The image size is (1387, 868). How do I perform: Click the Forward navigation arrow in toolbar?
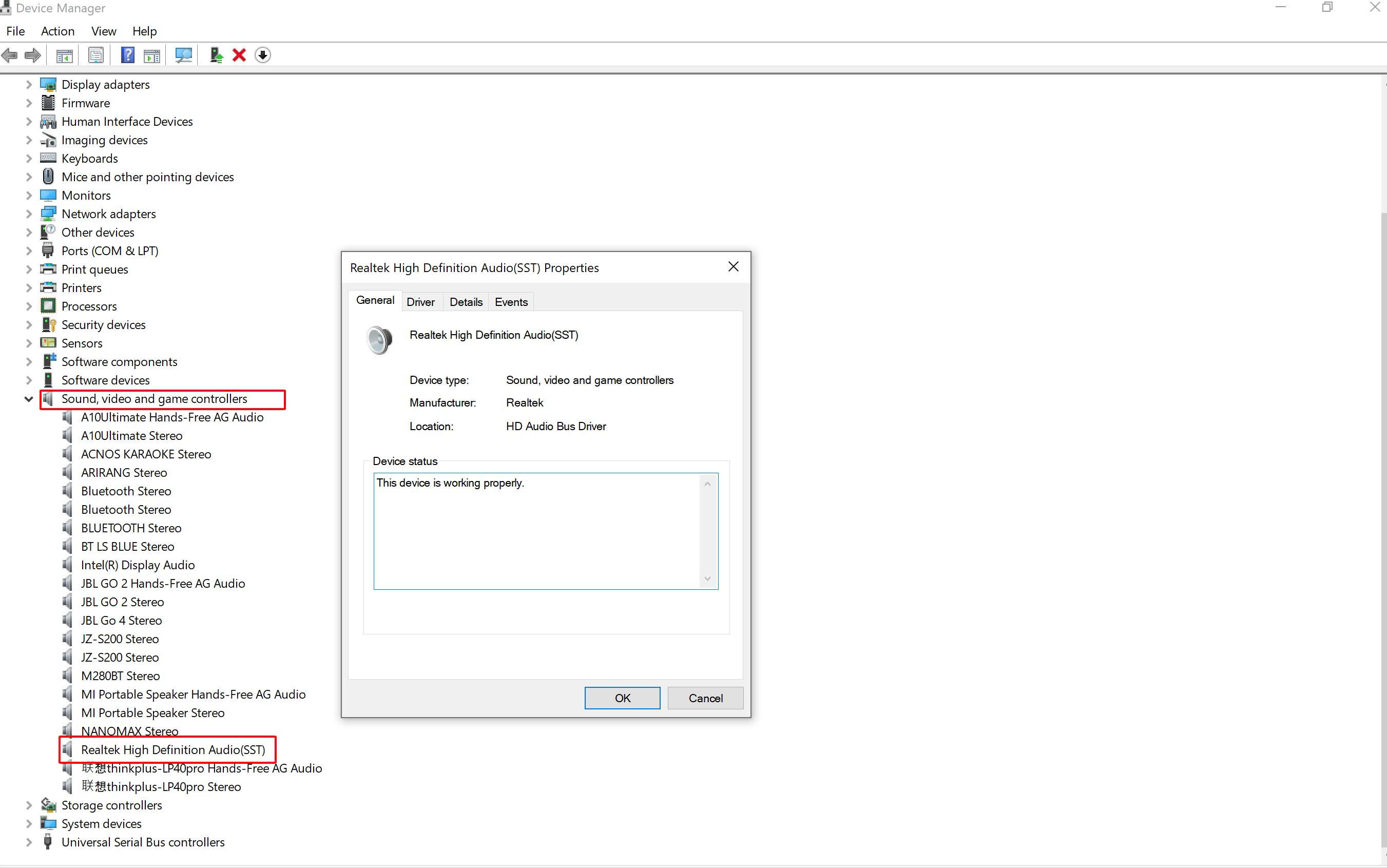coord(32,54)
